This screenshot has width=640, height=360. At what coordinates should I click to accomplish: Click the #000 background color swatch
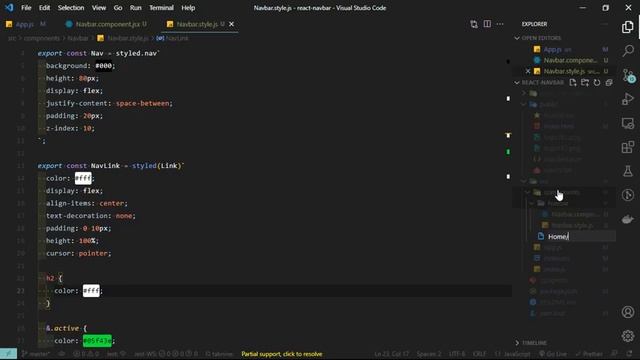point(103,66)
